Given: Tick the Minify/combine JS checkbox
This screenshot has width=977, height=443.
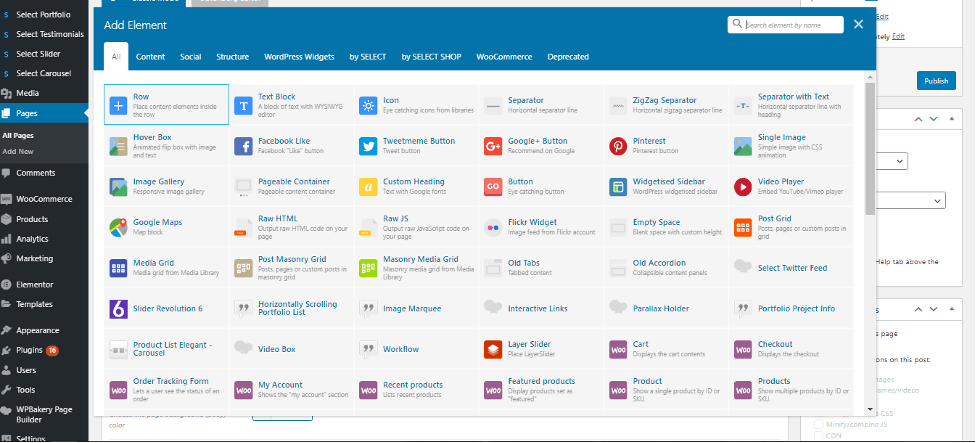Looking at the screenshot, I should tap(819, 424).
